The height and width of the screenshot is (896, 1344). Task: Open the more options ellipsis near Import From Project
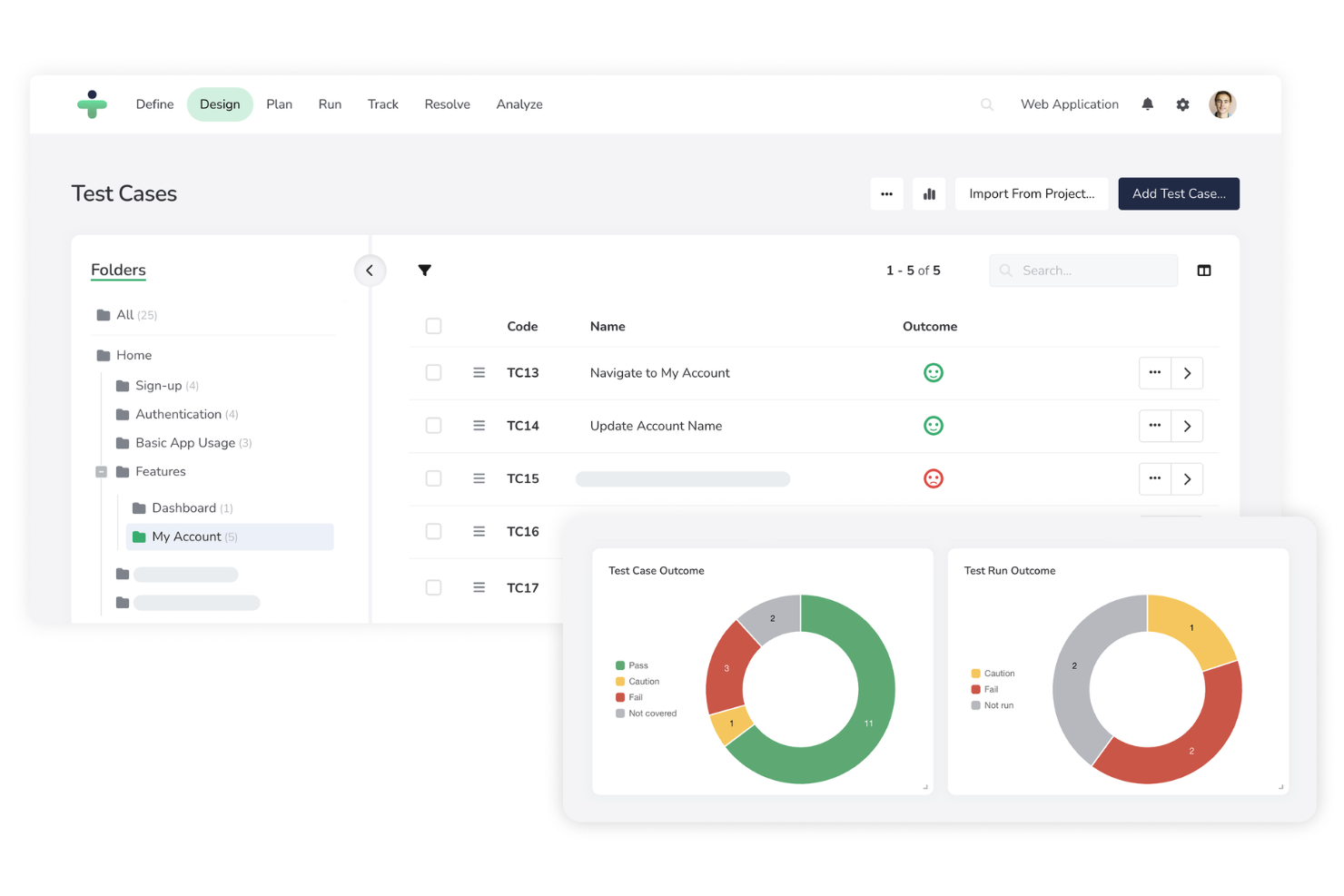tap(887, 193)
